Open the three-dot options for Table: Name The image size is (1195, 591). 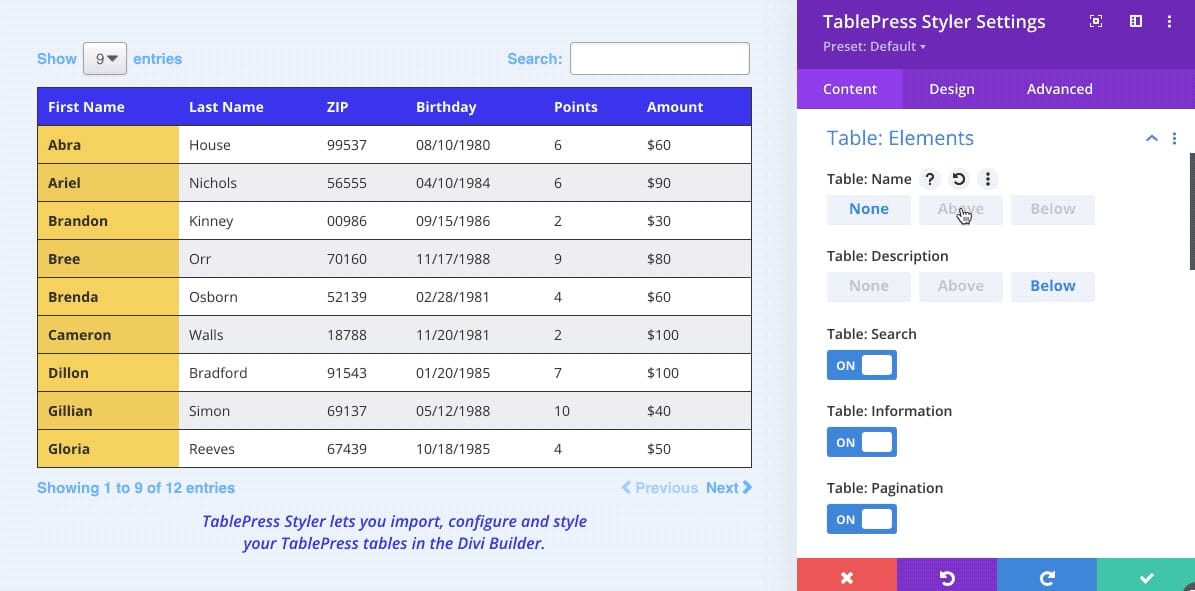[x=987, y=179]
